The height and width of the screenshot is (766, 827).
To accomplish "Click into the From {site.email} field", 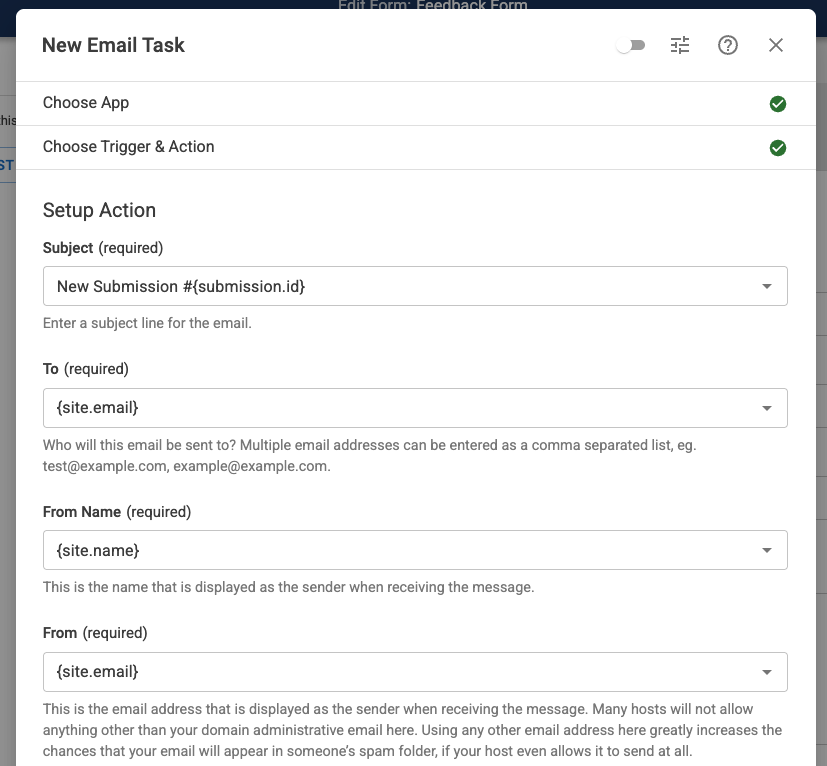I will [x=390, y=672].
